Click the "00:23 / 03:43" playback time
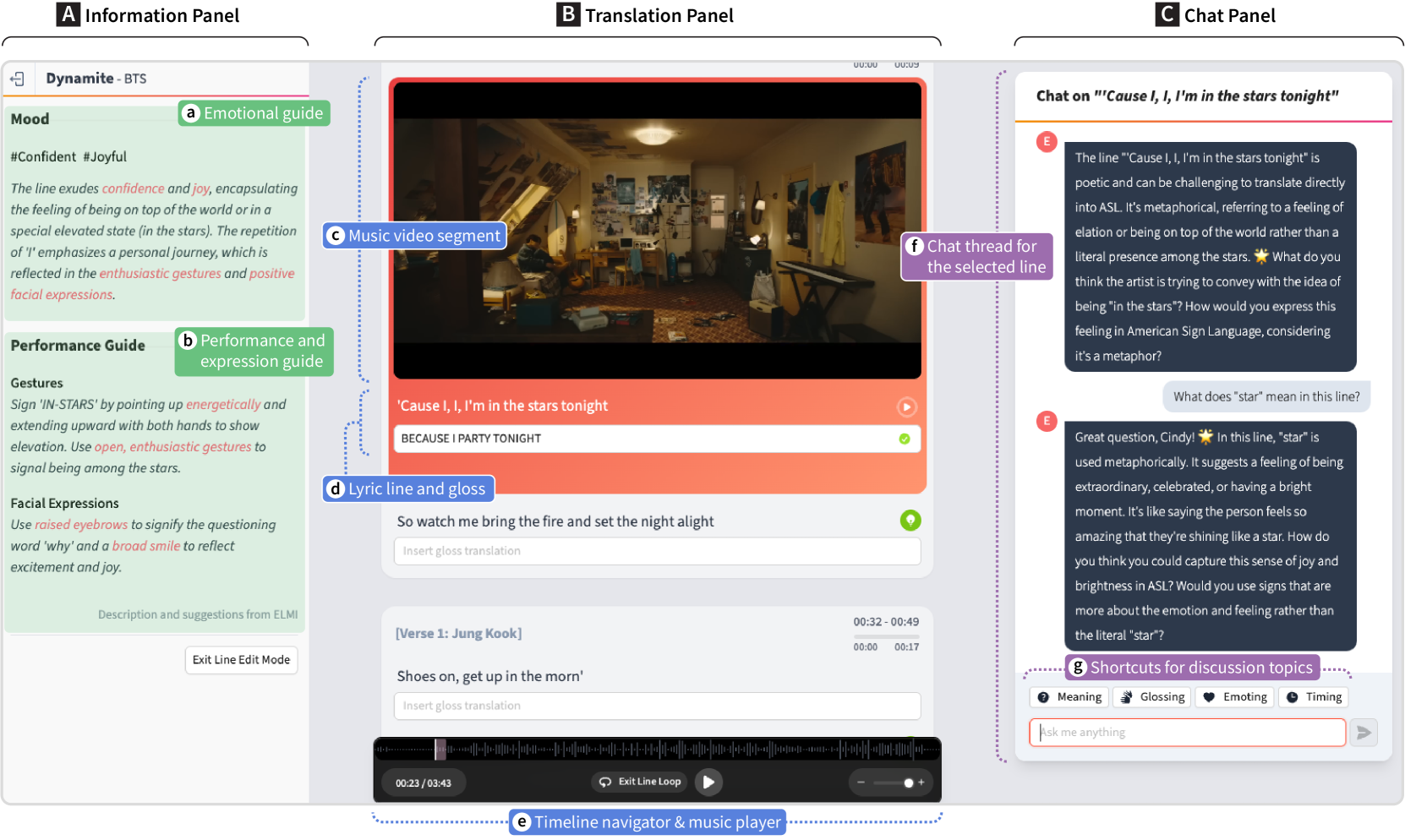 (424, 783)
